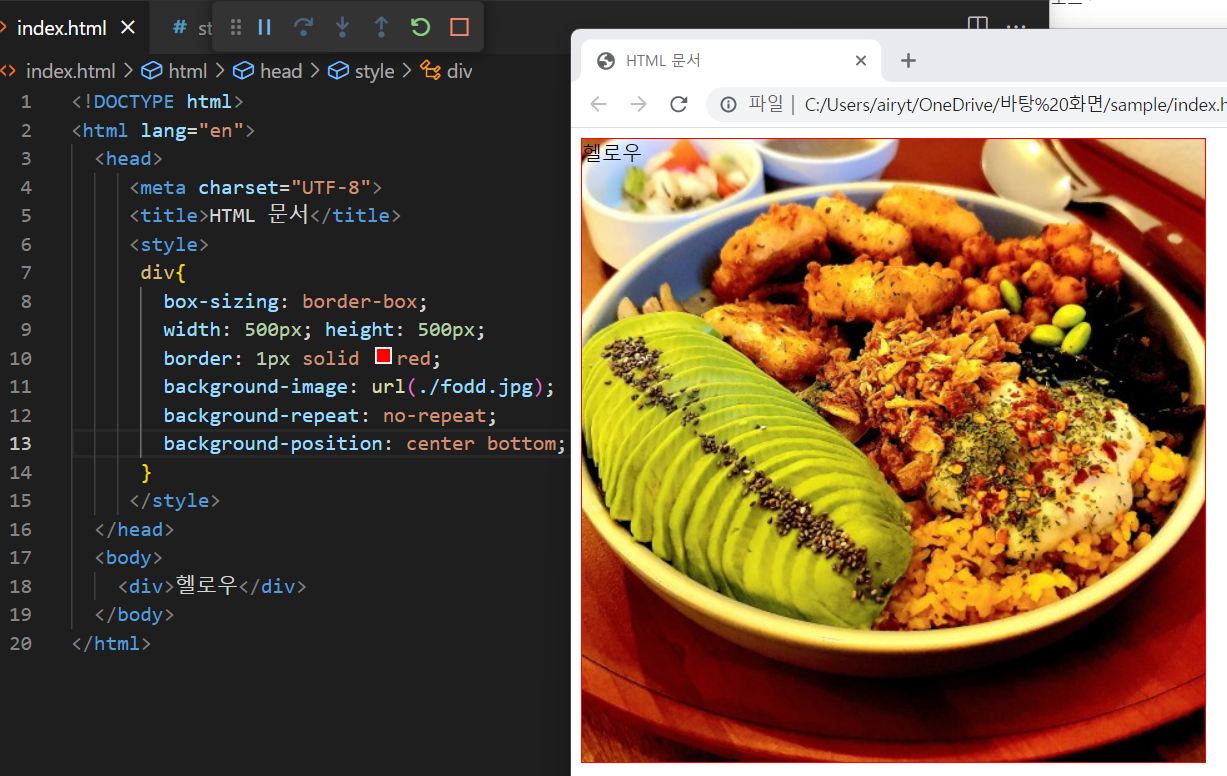Focus the browser address bar URL
This screenshot has width=1227, height=776.
tap(1015, 104)
